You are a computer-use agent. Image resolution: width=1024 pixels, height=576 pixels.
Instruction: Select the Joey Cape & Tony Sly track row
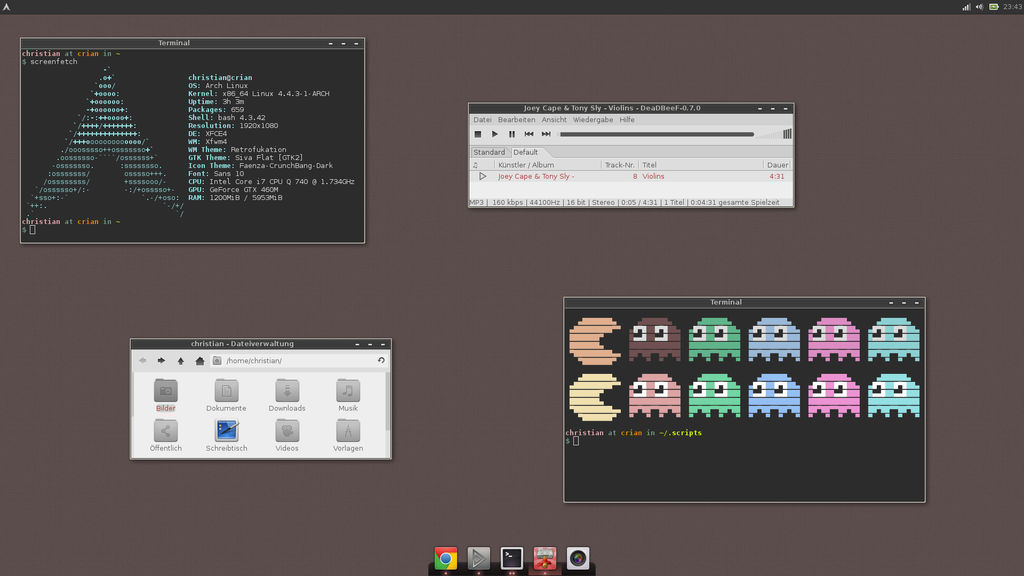point(631,176)
